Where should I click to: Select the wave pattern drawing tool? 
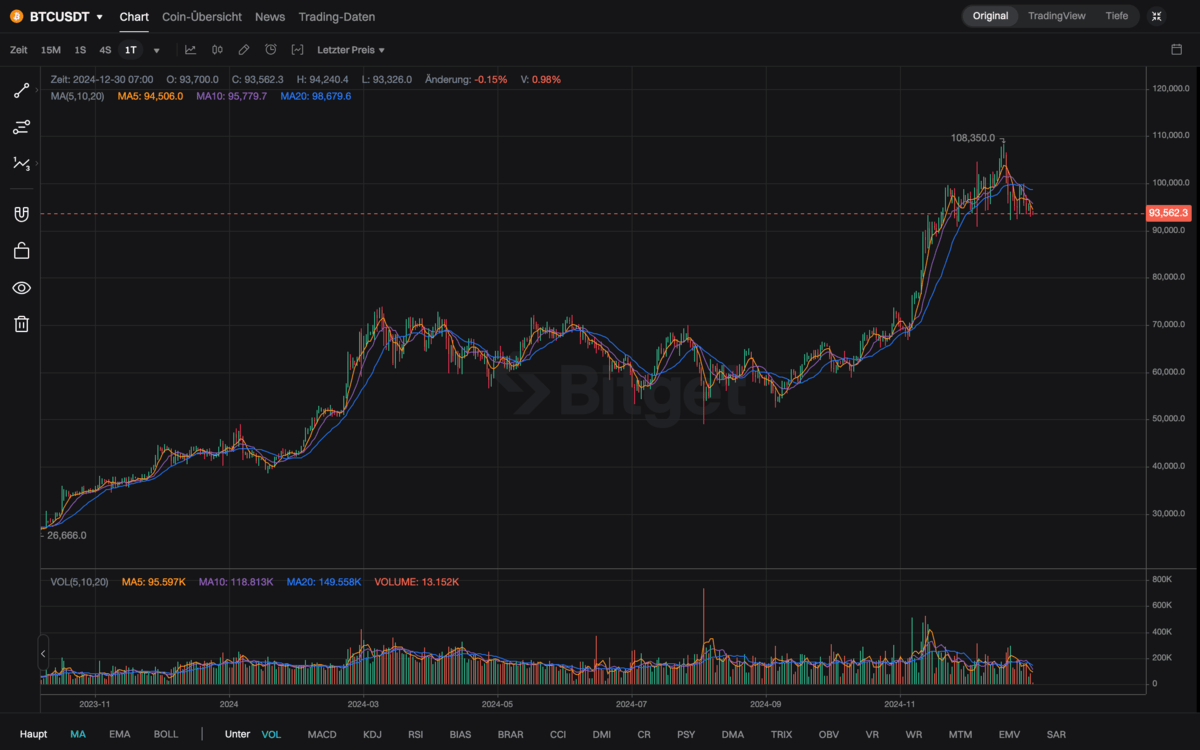click(20, 163)
